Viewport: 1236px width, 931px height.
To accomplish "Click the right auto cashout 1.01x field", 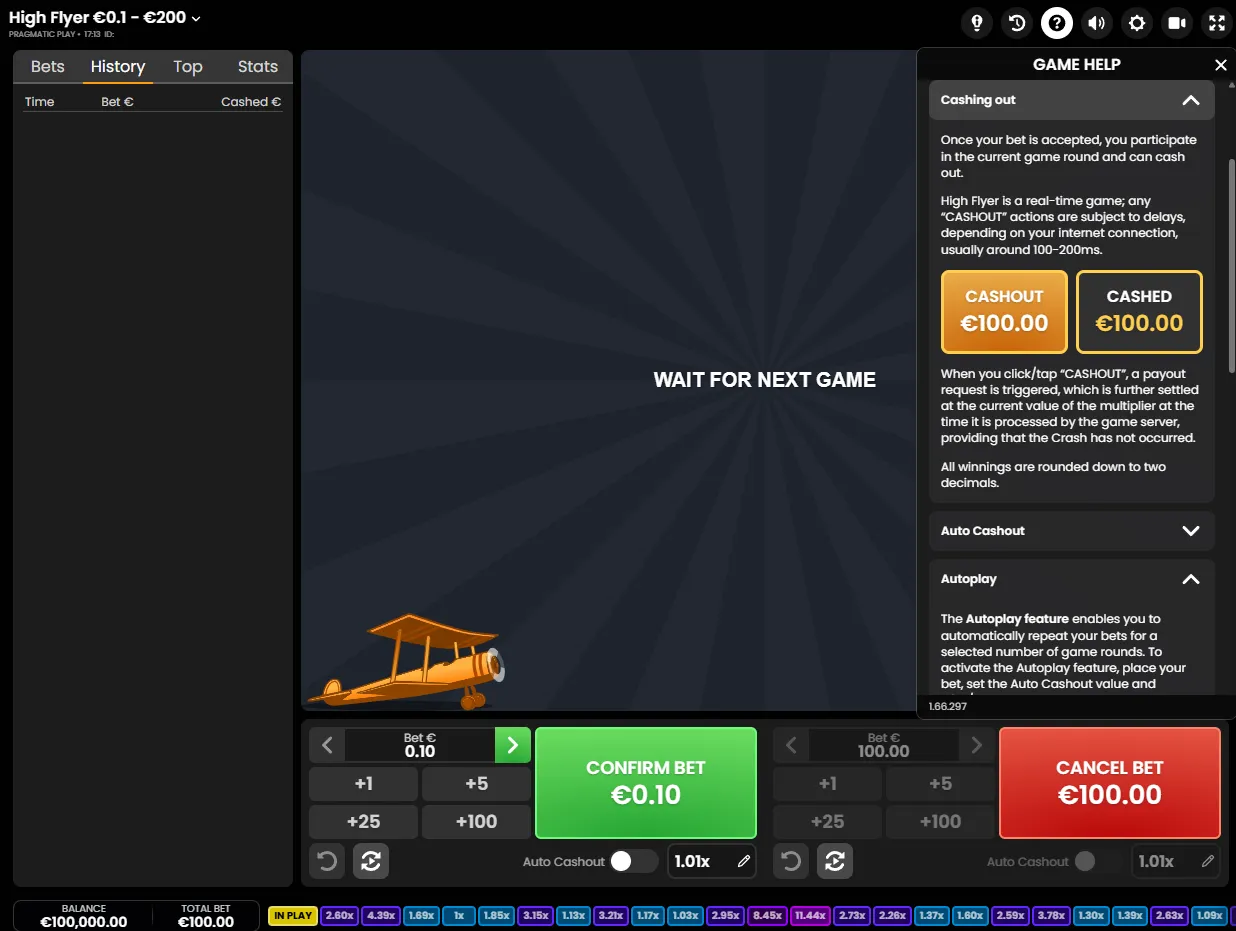I will coord(1176,861).
